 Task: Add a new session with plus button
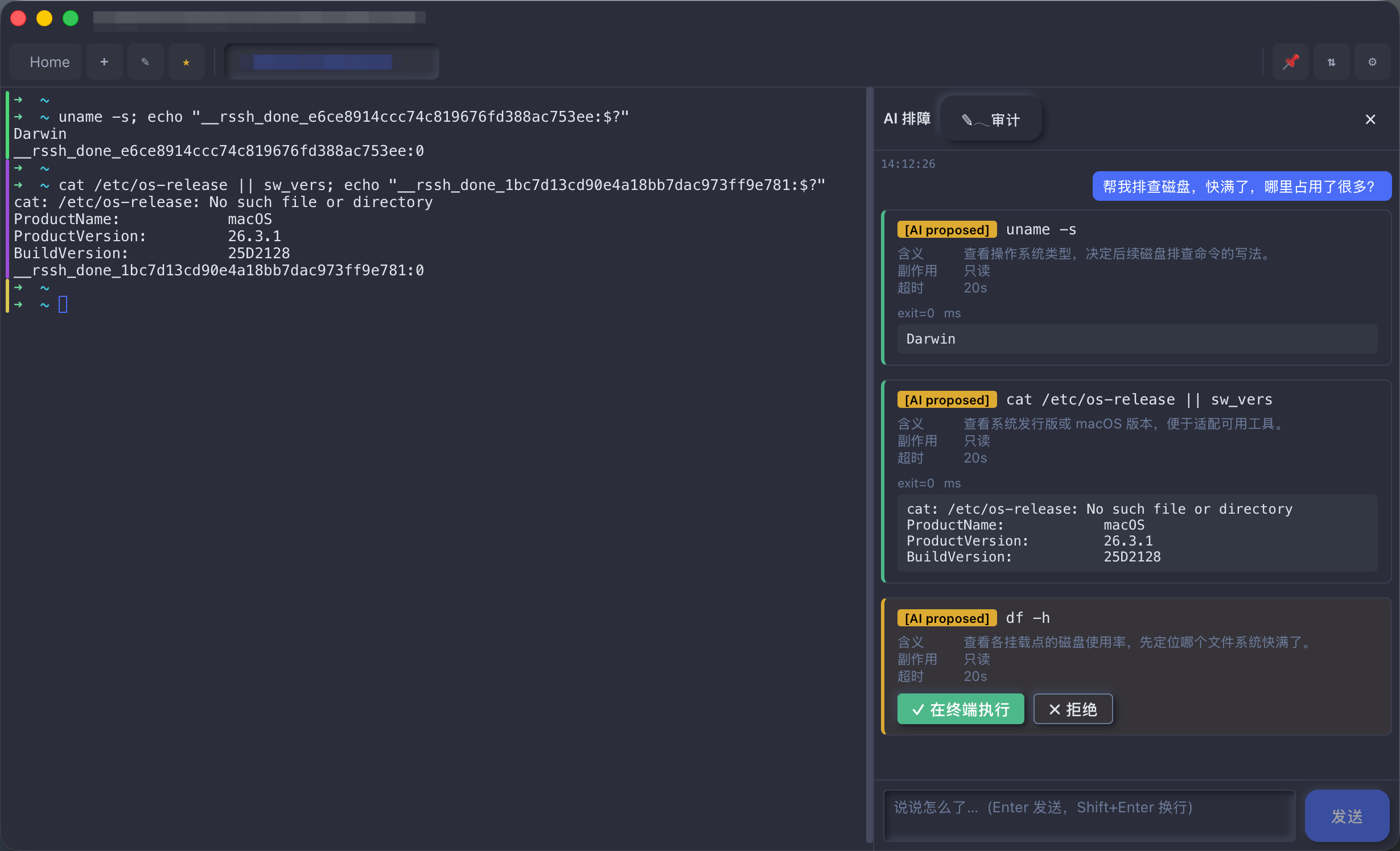(x=104, y=62)
